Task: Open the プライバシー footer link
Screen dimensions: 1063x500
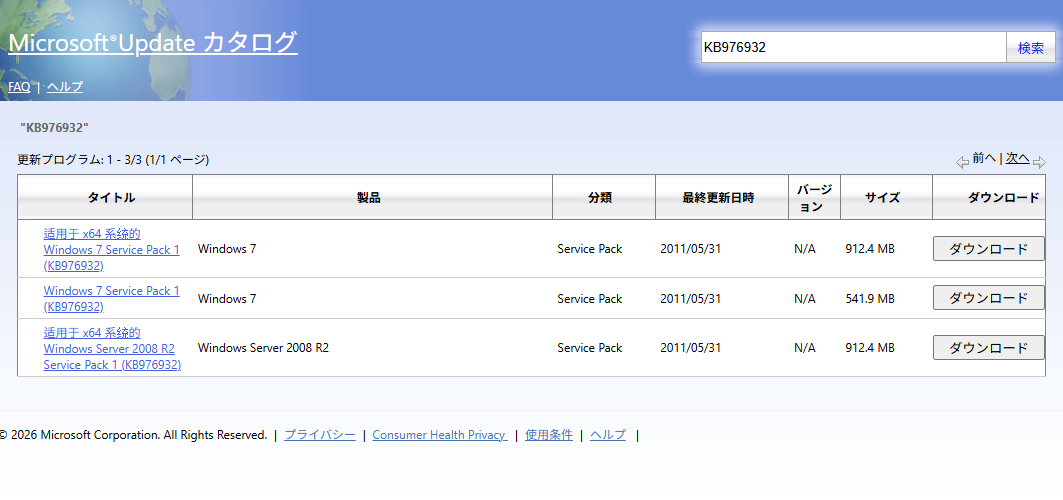Action: click(x=319, y=435)
